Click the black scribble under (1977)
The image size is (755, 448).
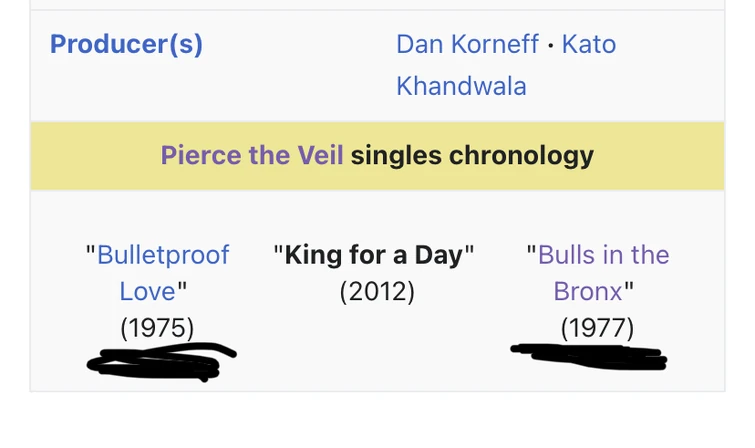(x=590, y=355)
